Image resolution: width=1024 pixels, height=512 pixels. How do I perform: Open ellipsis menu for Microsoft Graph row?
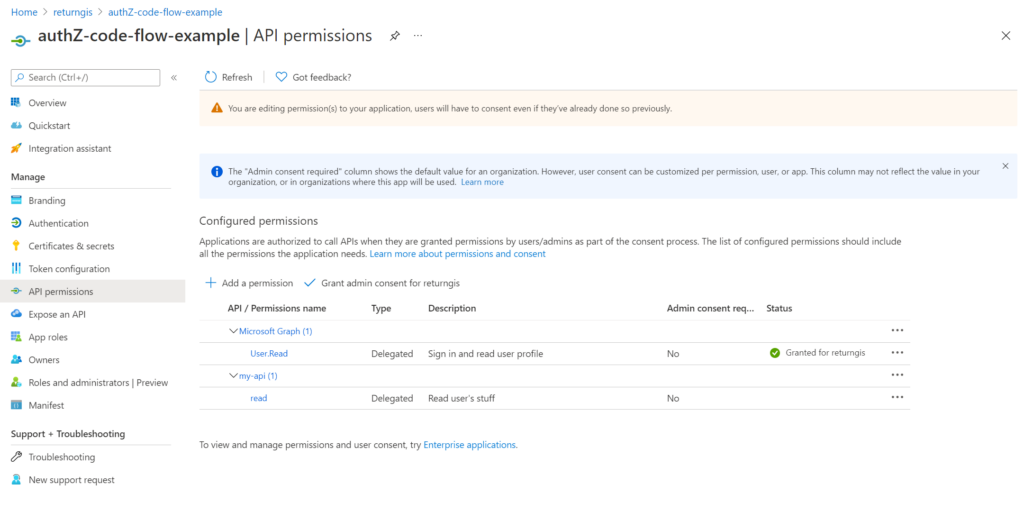tap(897, 330)
